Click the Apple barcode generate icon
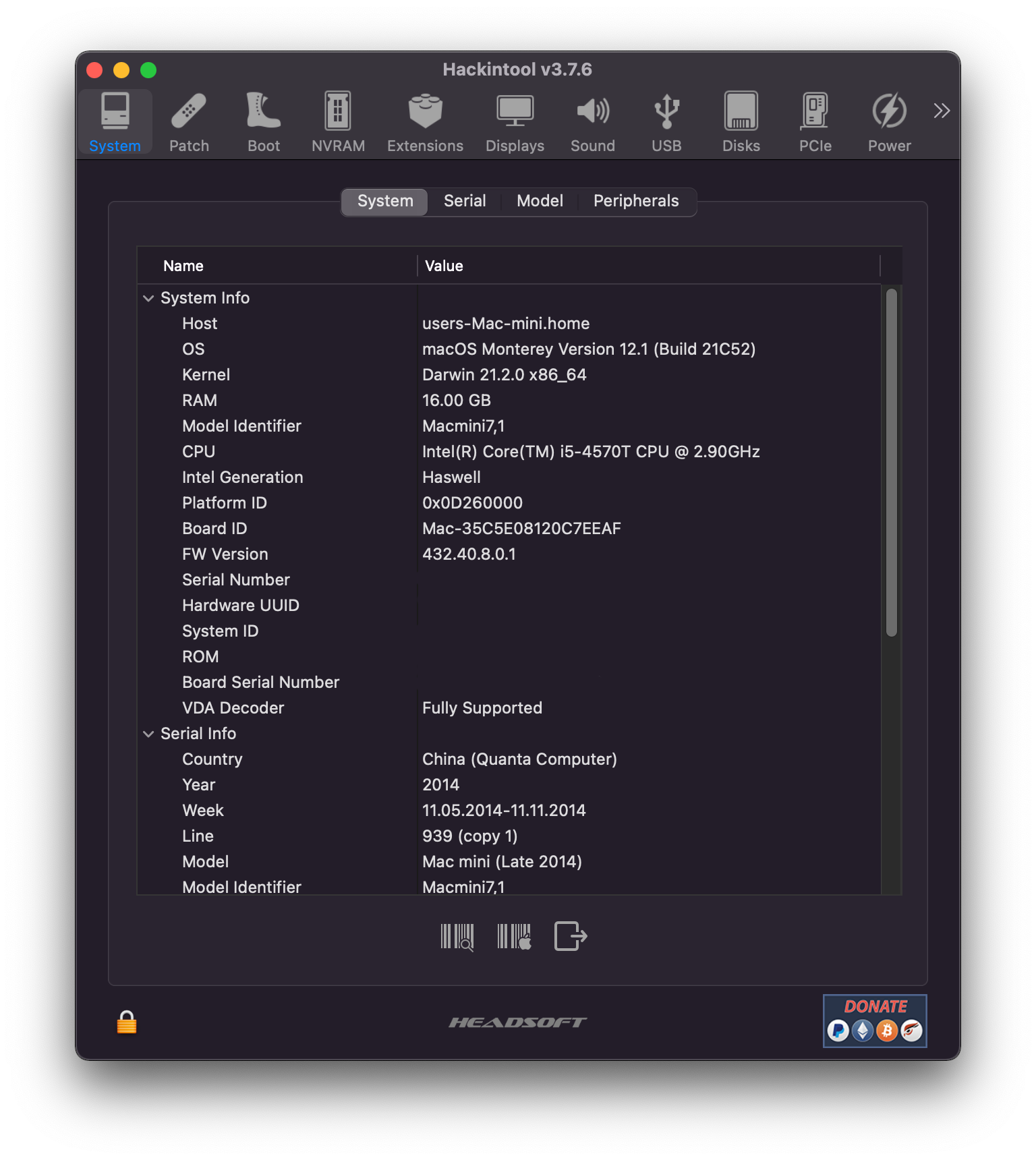1036x1160 pixels. [514, 937]
